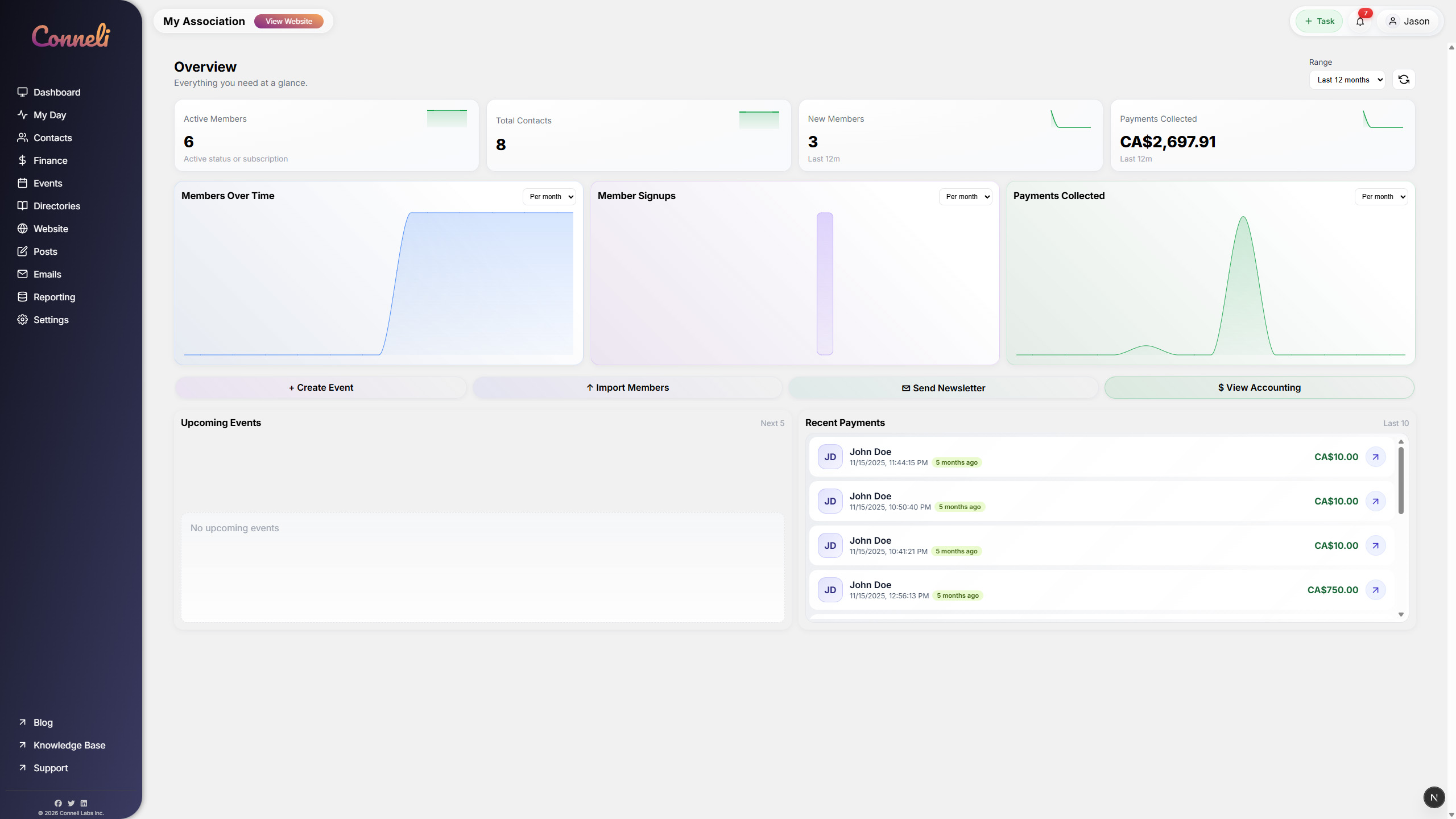Change Members Over Time interval dropdown

[x=549, y=196]
